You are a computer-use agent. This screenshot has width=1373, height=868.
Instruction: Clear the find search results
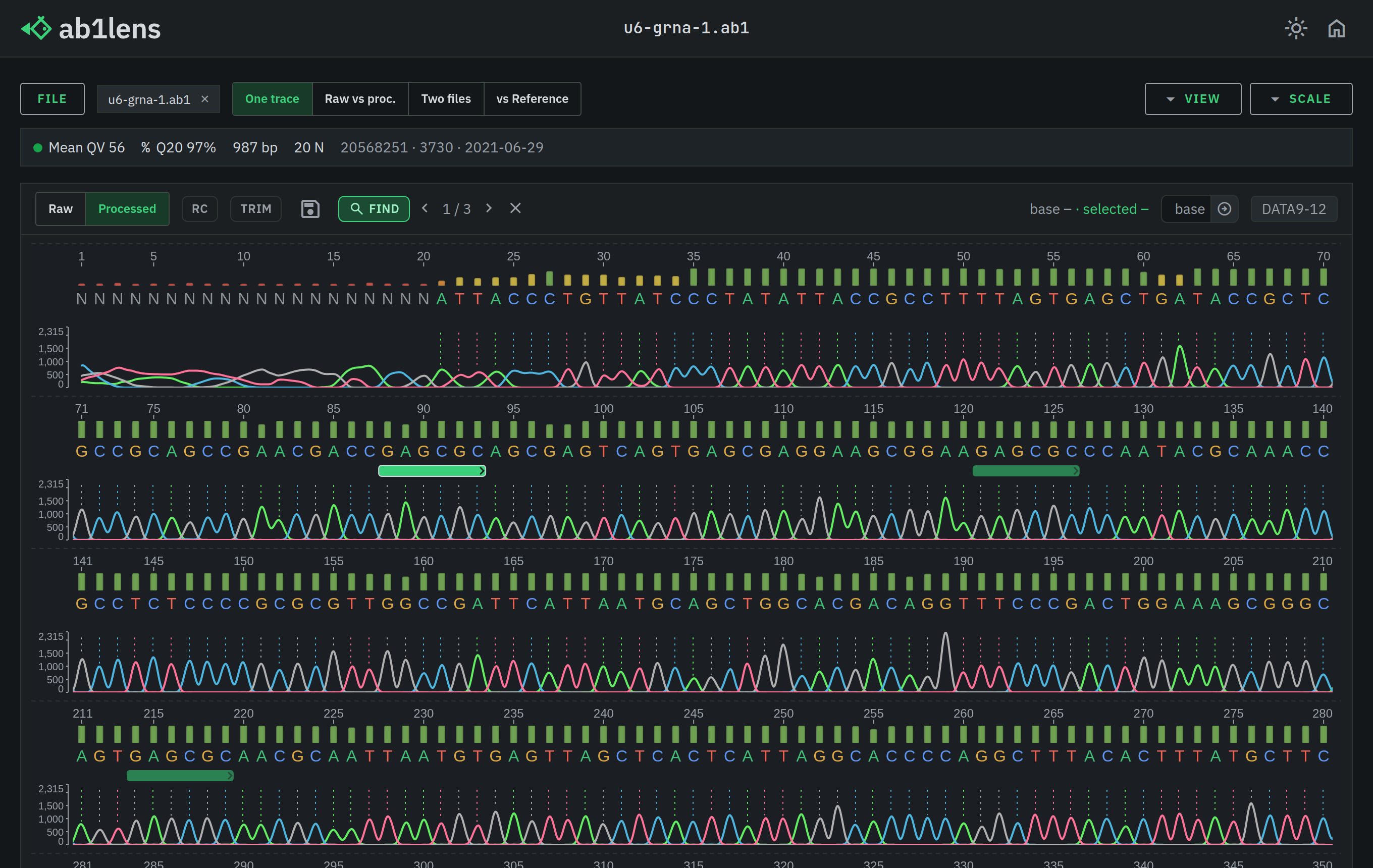click(x=515, y=208)
